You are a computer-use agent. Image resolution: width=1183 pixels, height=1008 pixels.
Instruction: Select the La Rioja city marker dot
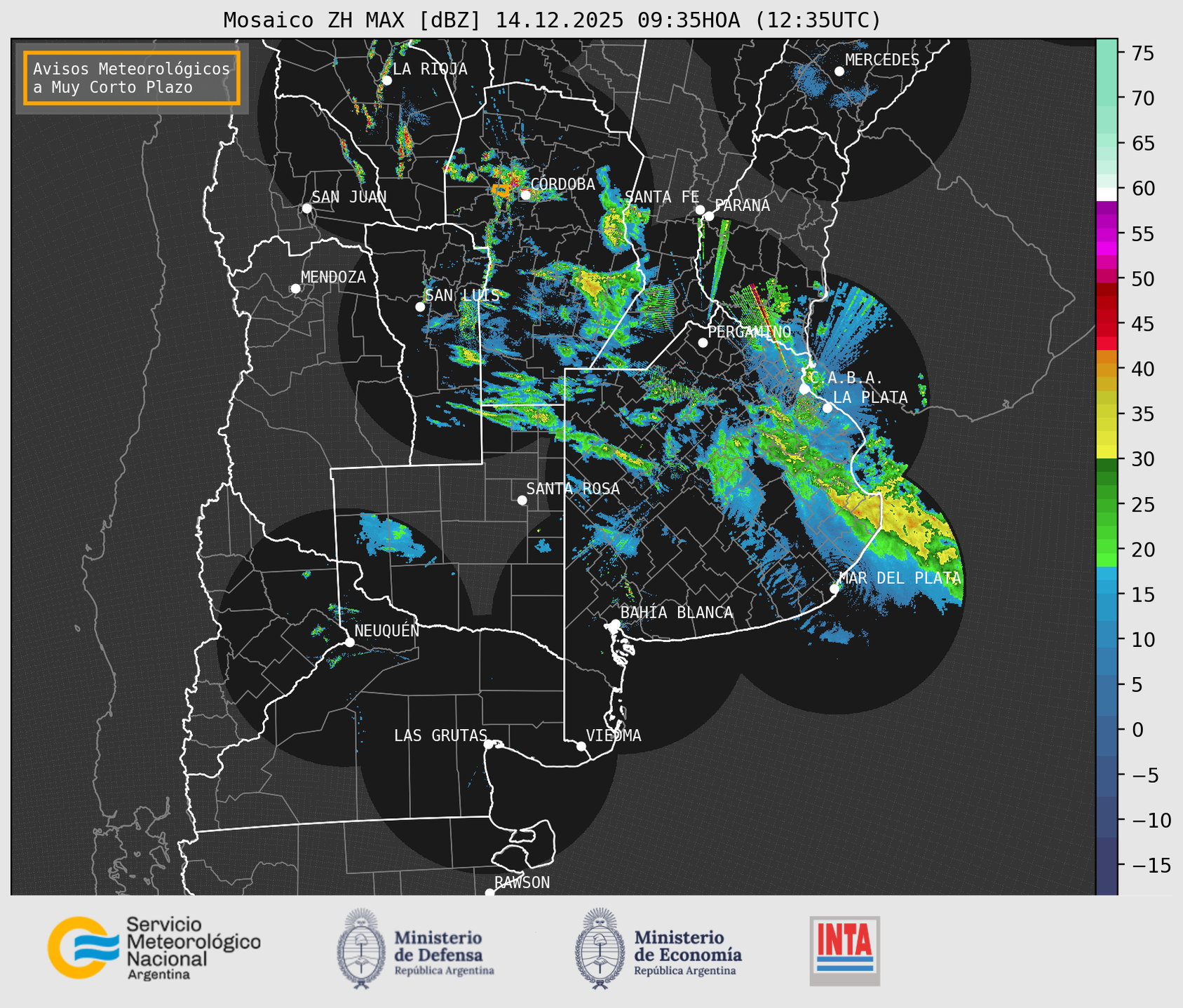tap(386, 80)
